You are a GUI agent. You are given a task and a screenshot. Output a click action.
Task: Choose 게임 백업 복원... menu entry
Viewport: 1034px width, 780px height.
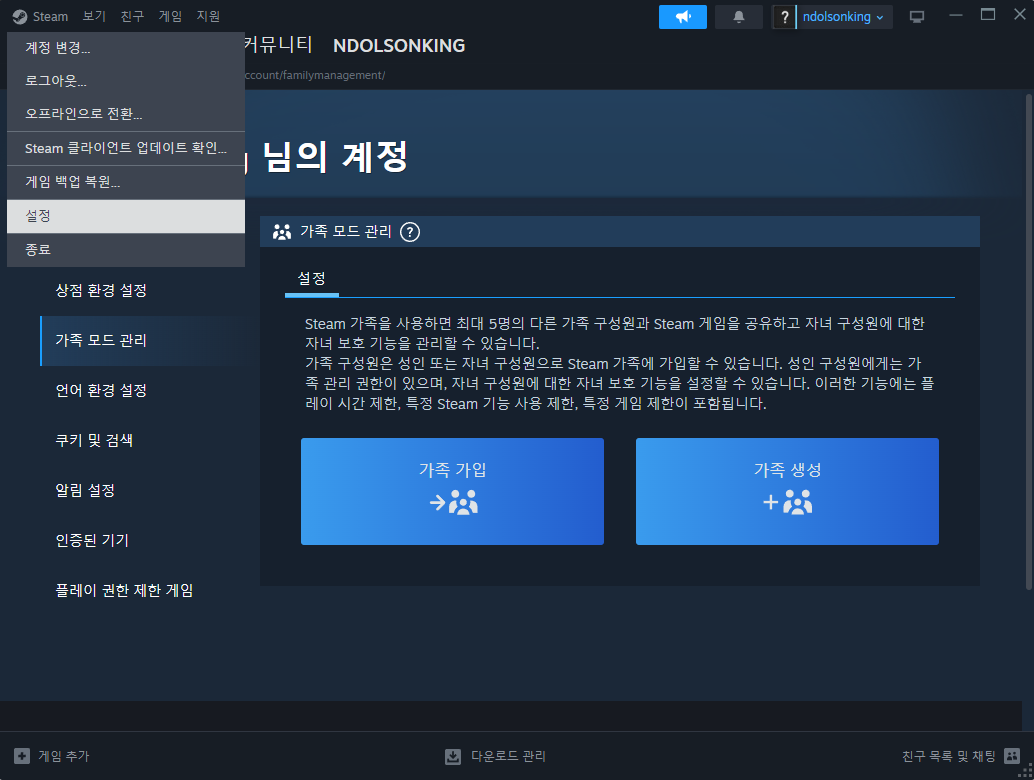tap(126, 182)
